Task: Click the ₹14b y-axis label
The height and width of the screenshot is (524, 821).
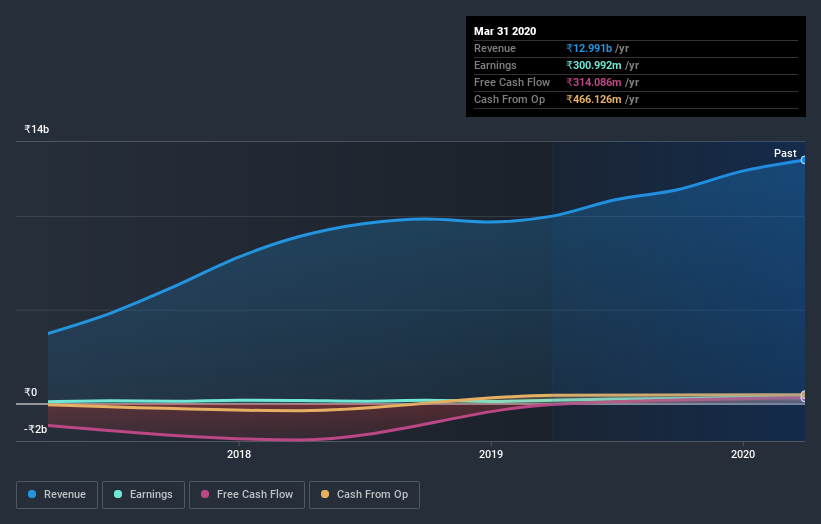Action: click(37, 129)
